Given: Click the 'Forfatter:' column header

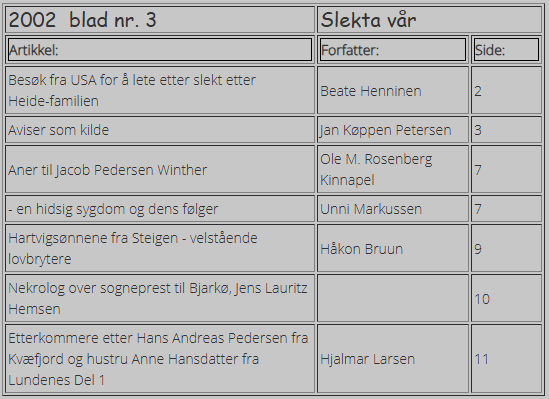Looking at the screenshot, I should [393, 50].
